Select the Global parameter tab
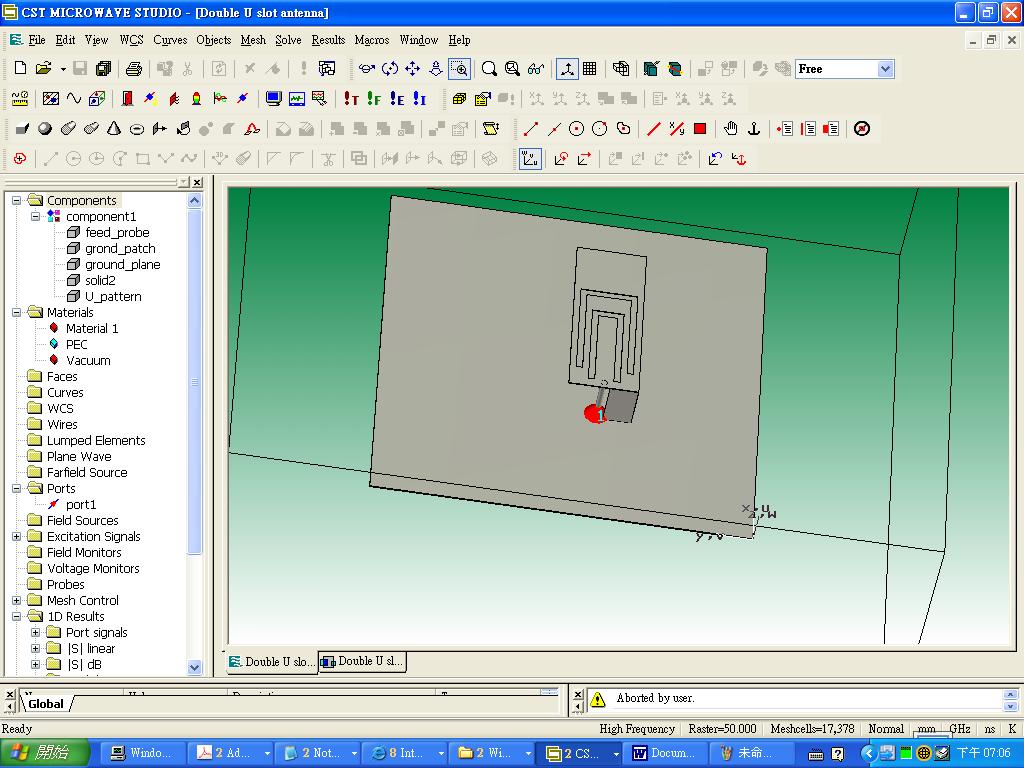The image size is (1024, 768). click(46, 704)
